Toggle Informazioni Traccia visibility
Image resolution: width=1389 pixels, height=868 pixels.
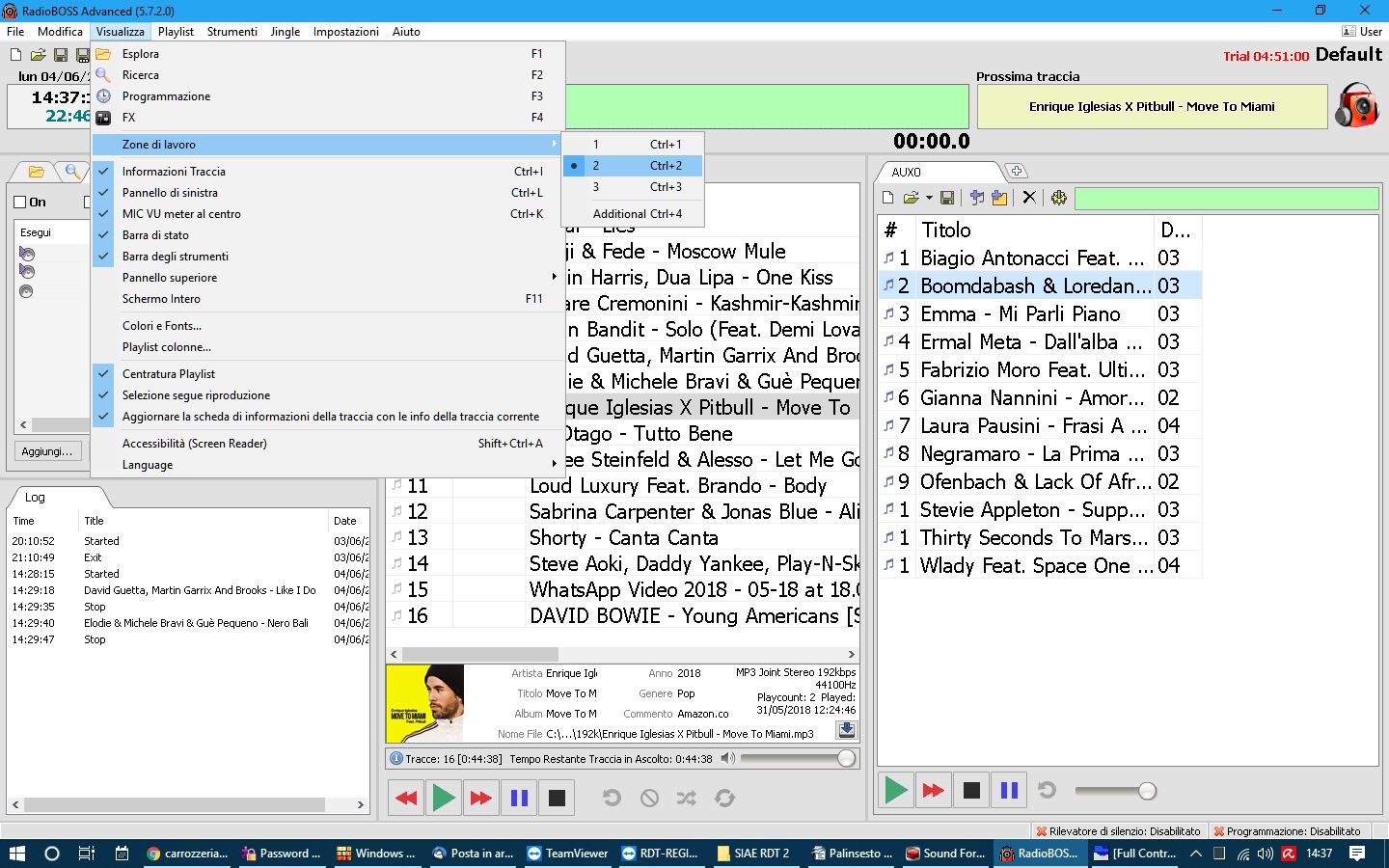[x=328, y=172]
